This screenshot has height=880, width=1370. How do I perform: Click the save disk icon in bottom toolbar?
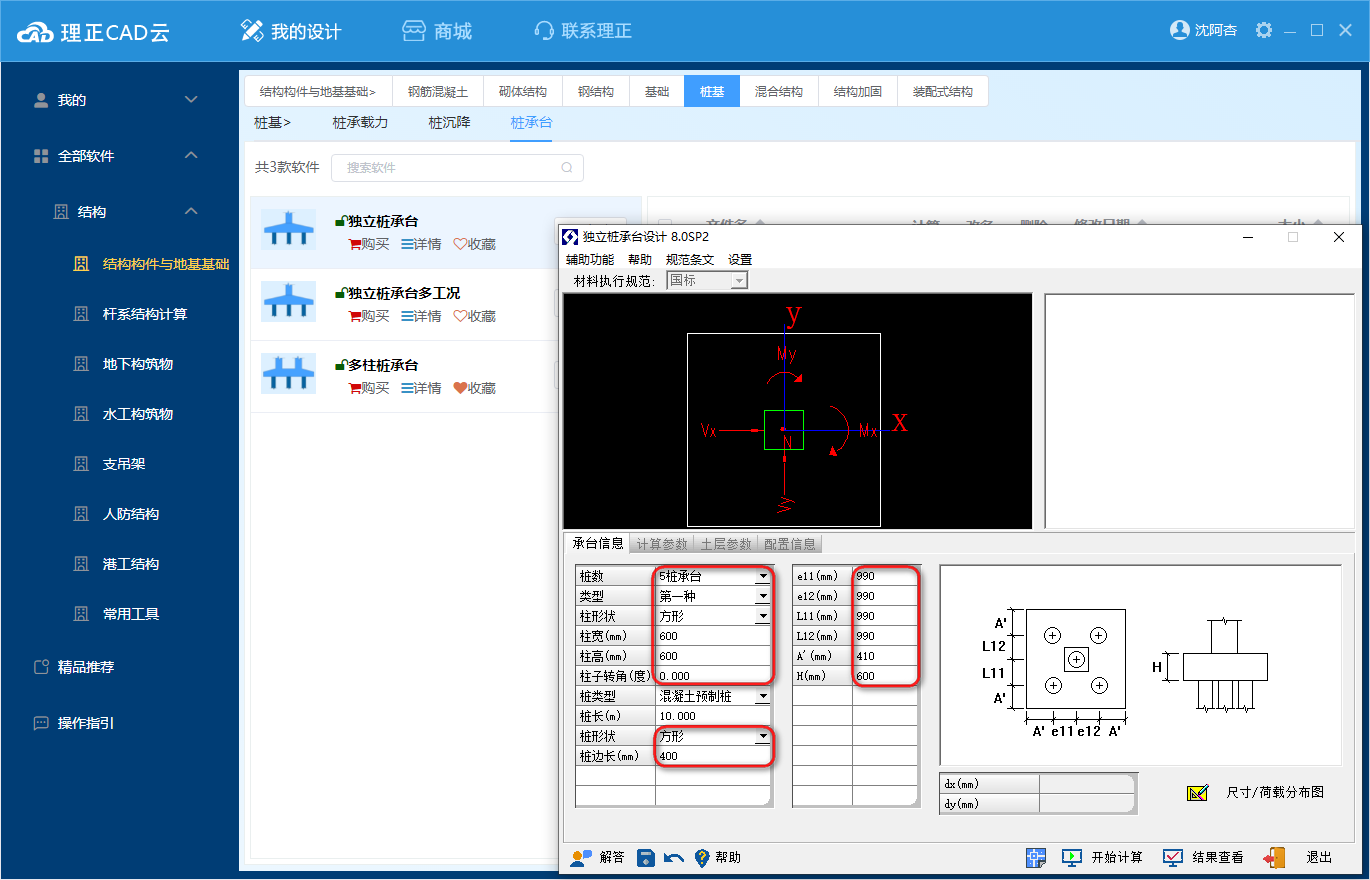646,857
